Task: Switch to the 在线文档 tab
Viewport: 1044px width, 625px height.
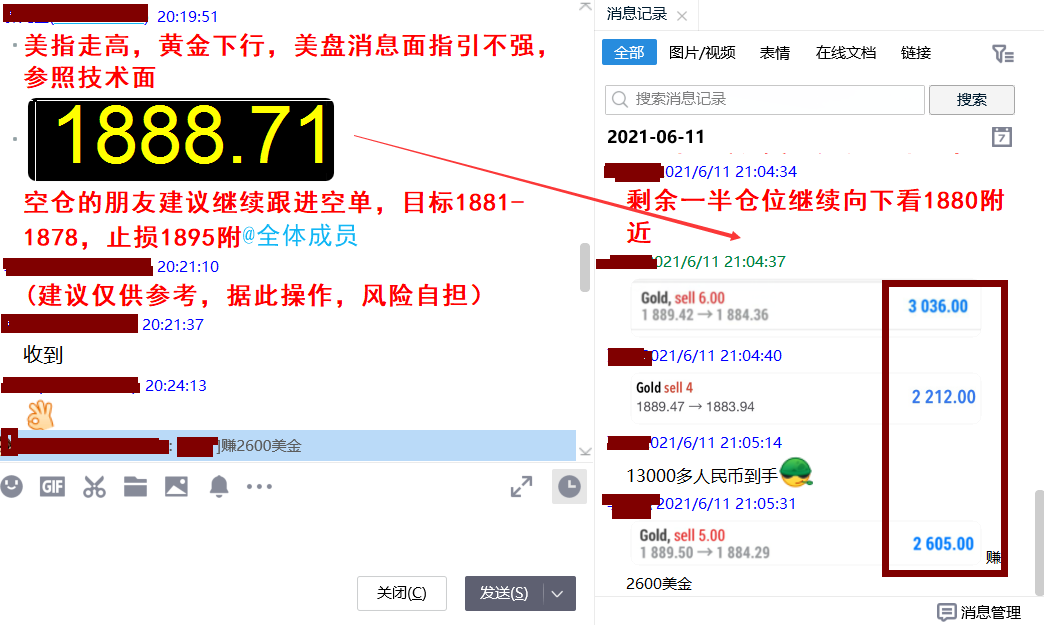Action: tap(846, 53)
